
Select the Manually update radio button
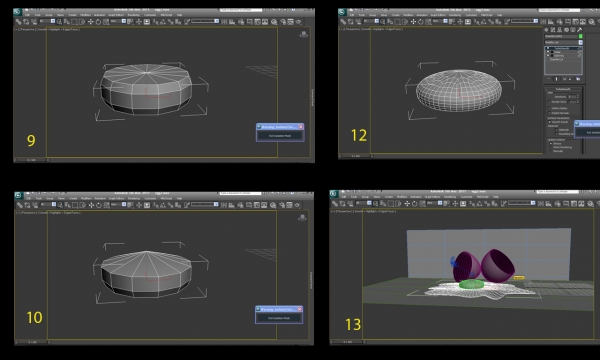click(551, 151)
